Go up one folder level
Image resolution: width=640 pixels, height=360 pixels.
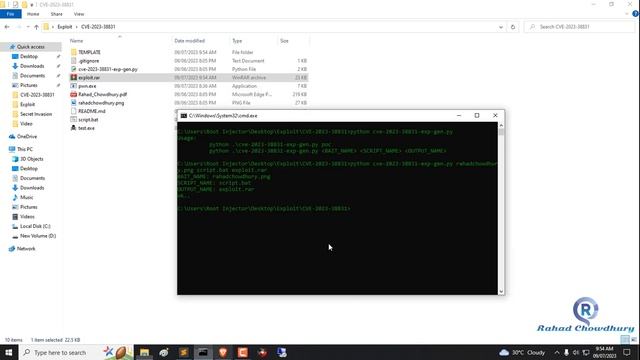click(x=36, y=27)
